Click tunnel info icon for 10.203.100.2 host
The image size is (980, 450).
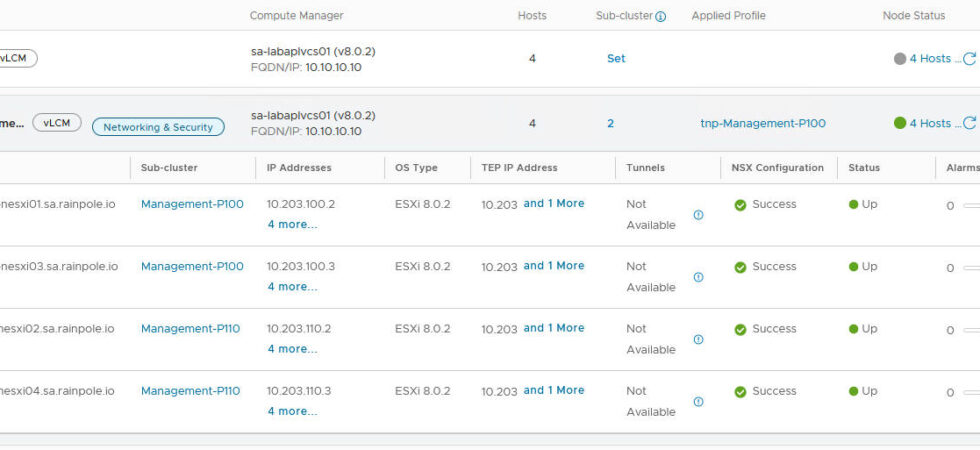click(x=698, y=215)
